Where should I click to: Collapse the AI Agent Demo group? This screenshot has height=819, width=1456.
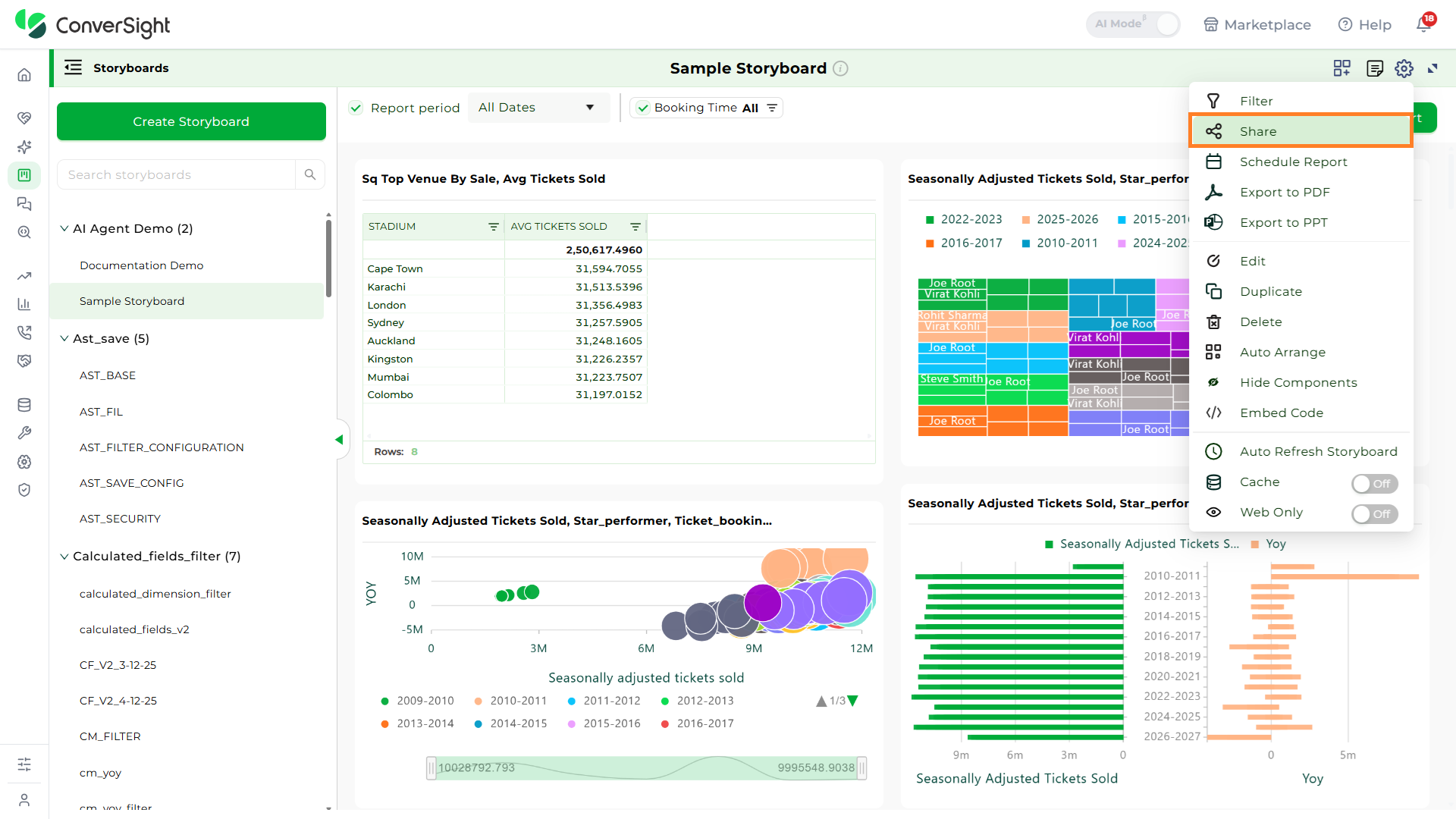[64, 228]
